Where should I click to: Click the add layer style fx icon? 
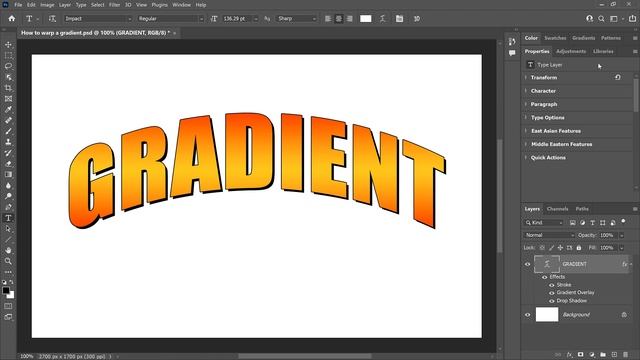point(569,355)
